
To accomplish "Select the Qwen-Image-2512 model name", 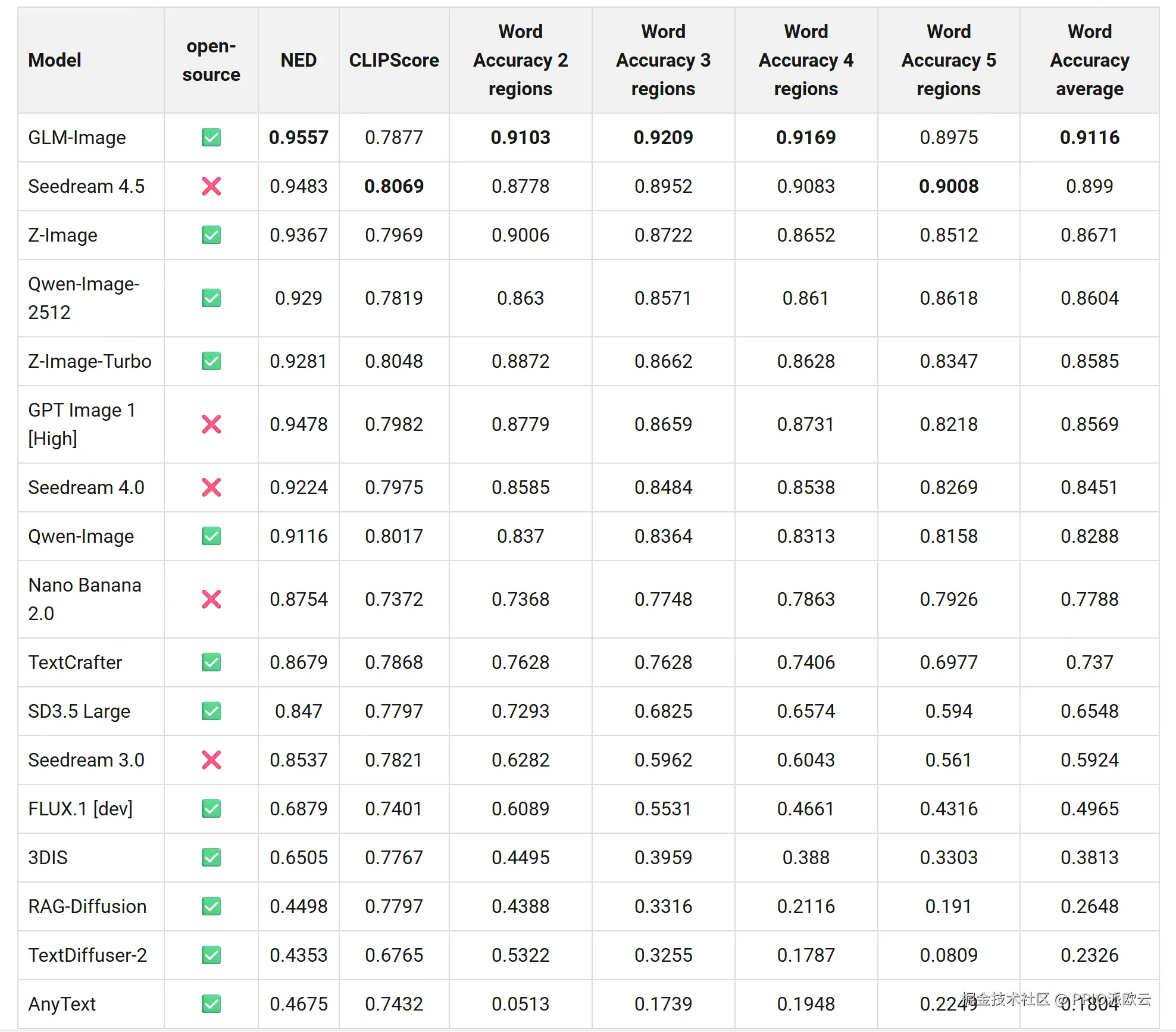I will point(84,298).
